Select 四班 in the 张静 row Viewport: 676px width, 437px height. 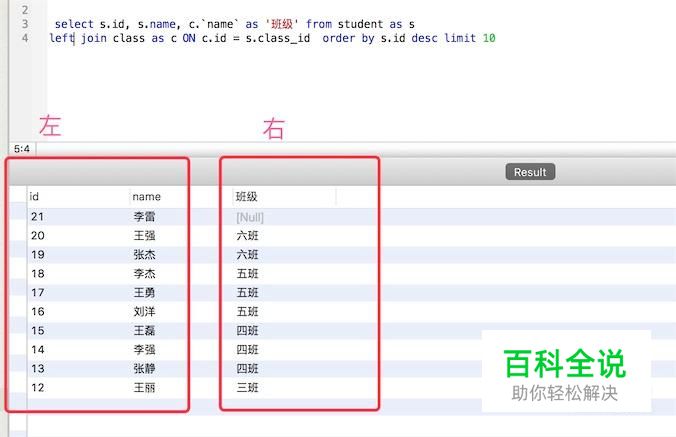pos(247,368)
